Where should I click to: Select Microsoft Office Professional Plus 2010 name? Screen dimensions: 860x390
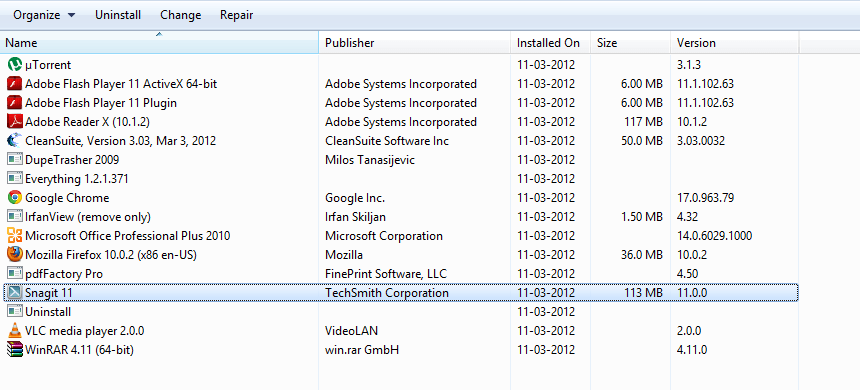point(128,236)
